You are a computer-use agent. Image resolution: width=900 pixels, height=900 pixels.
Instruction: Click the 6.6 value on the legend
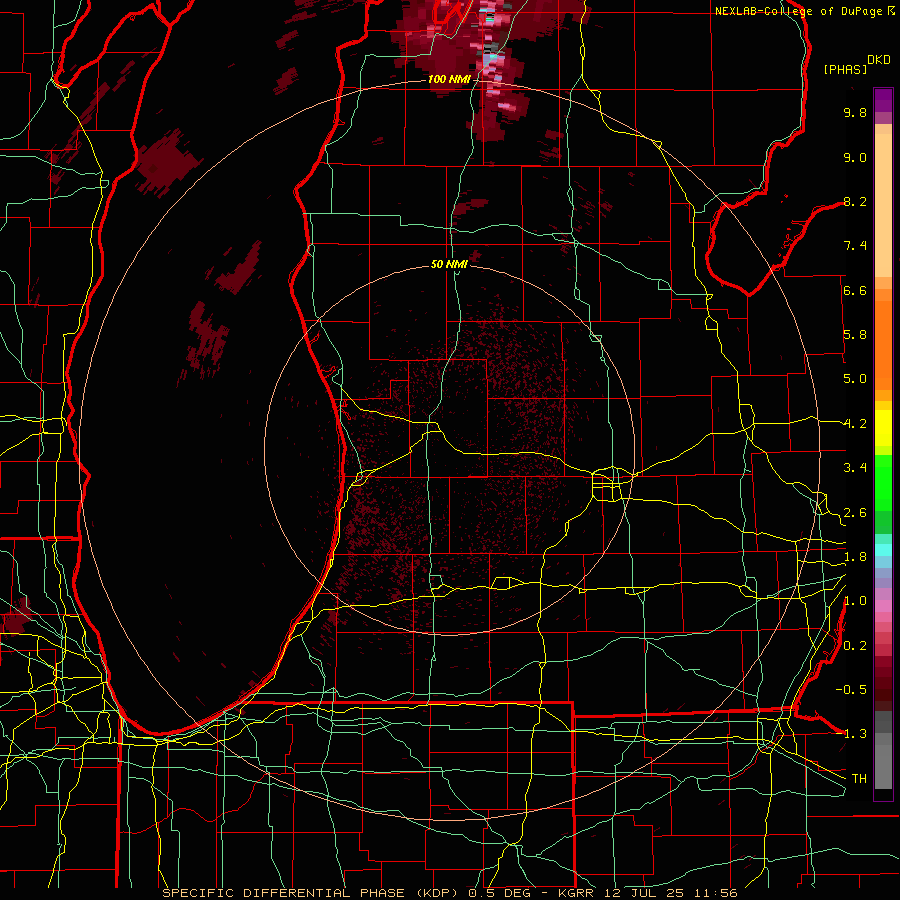(x=855, y=290)
